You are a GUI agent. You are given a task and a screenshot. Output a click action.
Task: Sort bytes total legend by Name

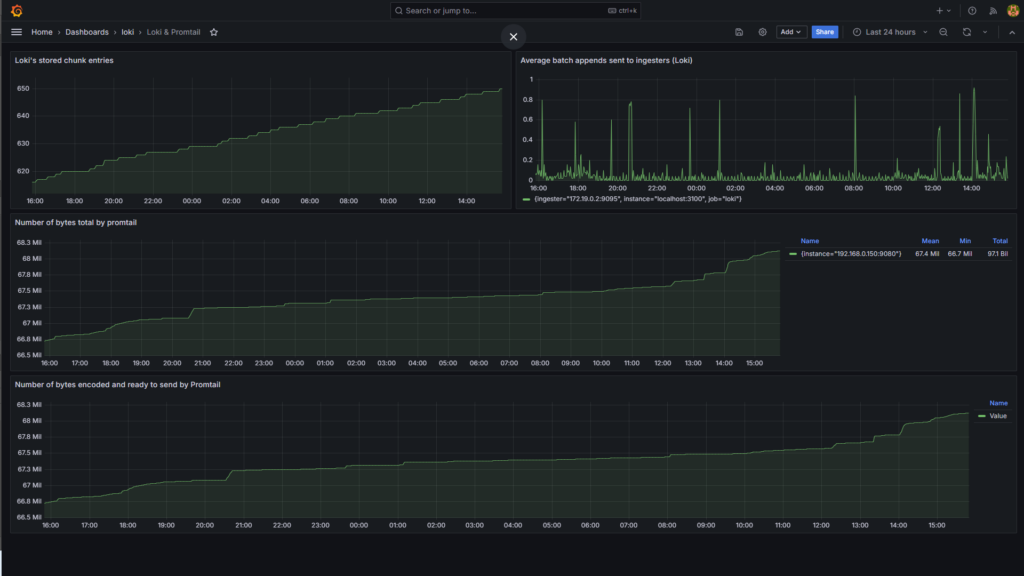coord(810,241)
